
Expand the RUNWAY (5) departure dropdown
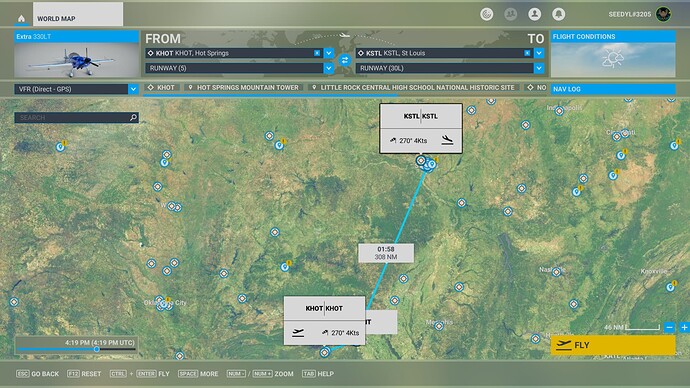[329, 68]
